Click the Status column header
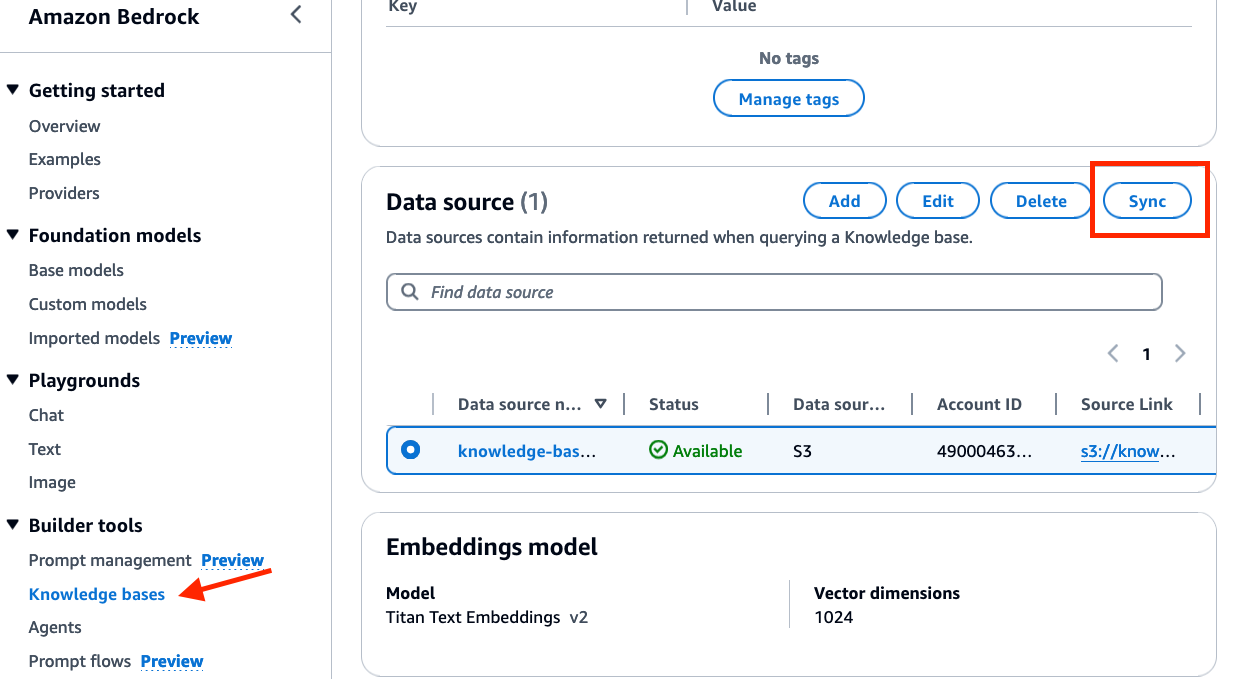Viewport: 1242px width, 679px height. coord(674,404)
